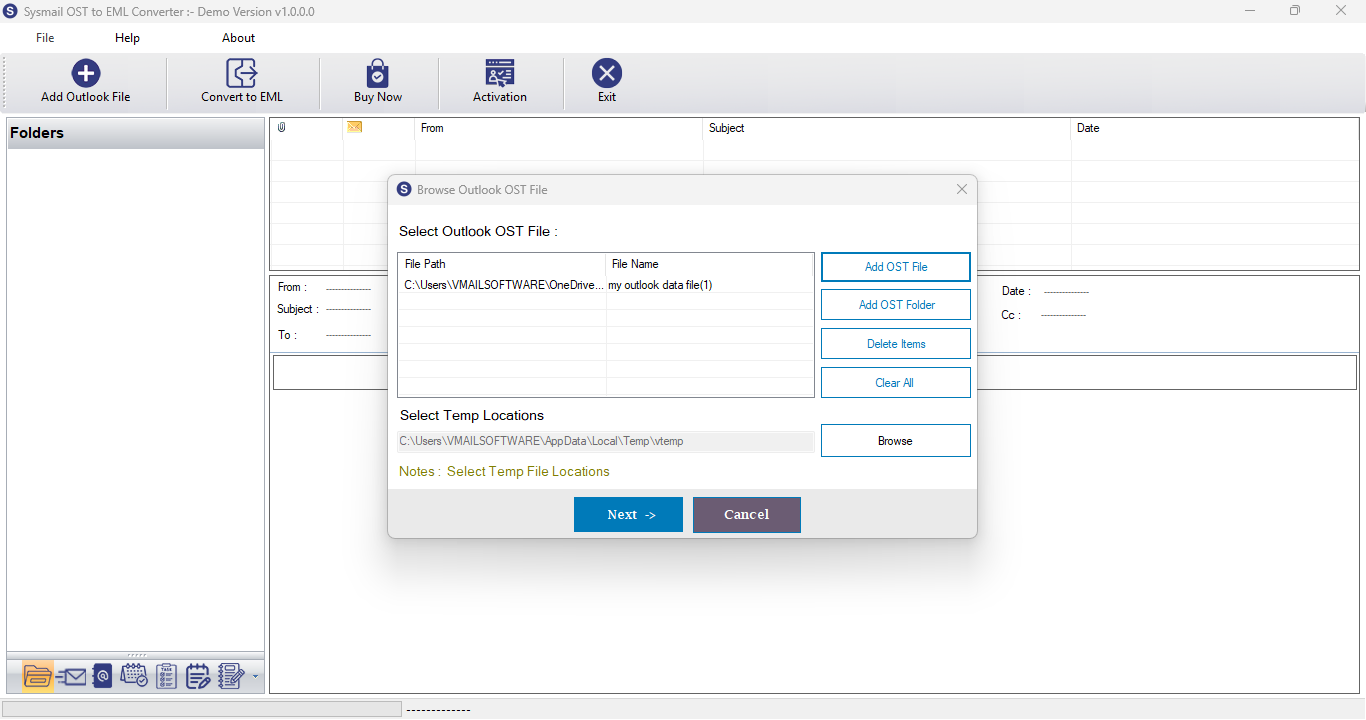Show the calendar view icon
This screenshot has width=1366, height=720.
(x=134, y=677)
